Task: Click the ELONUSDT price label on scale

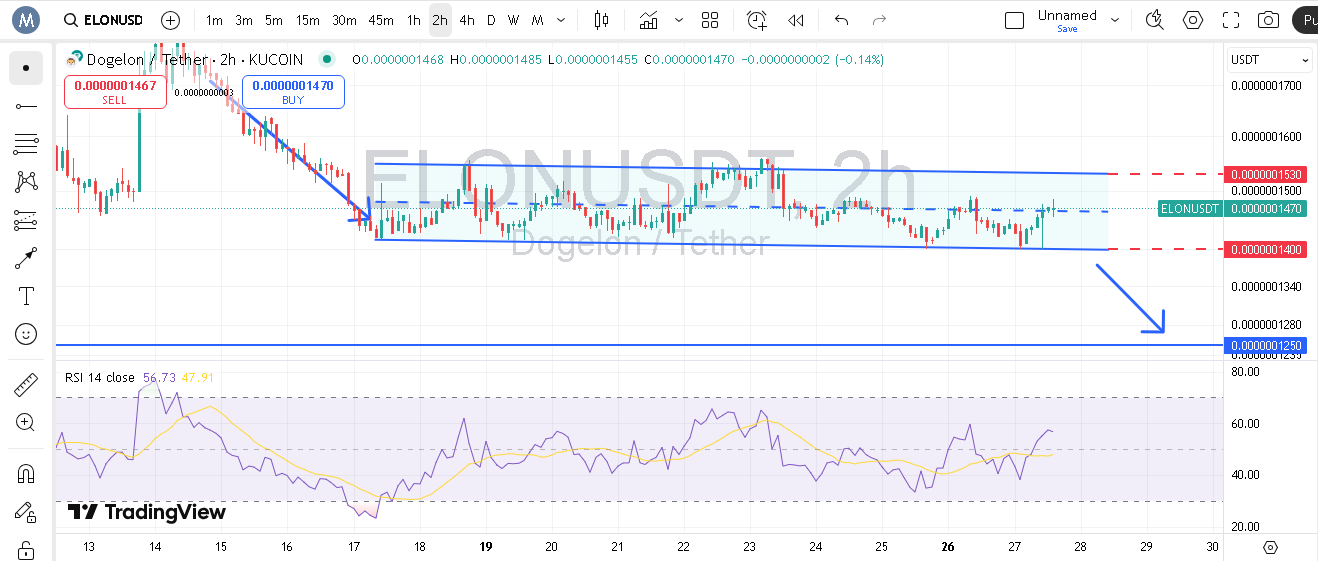Action: click(1190, 209)
